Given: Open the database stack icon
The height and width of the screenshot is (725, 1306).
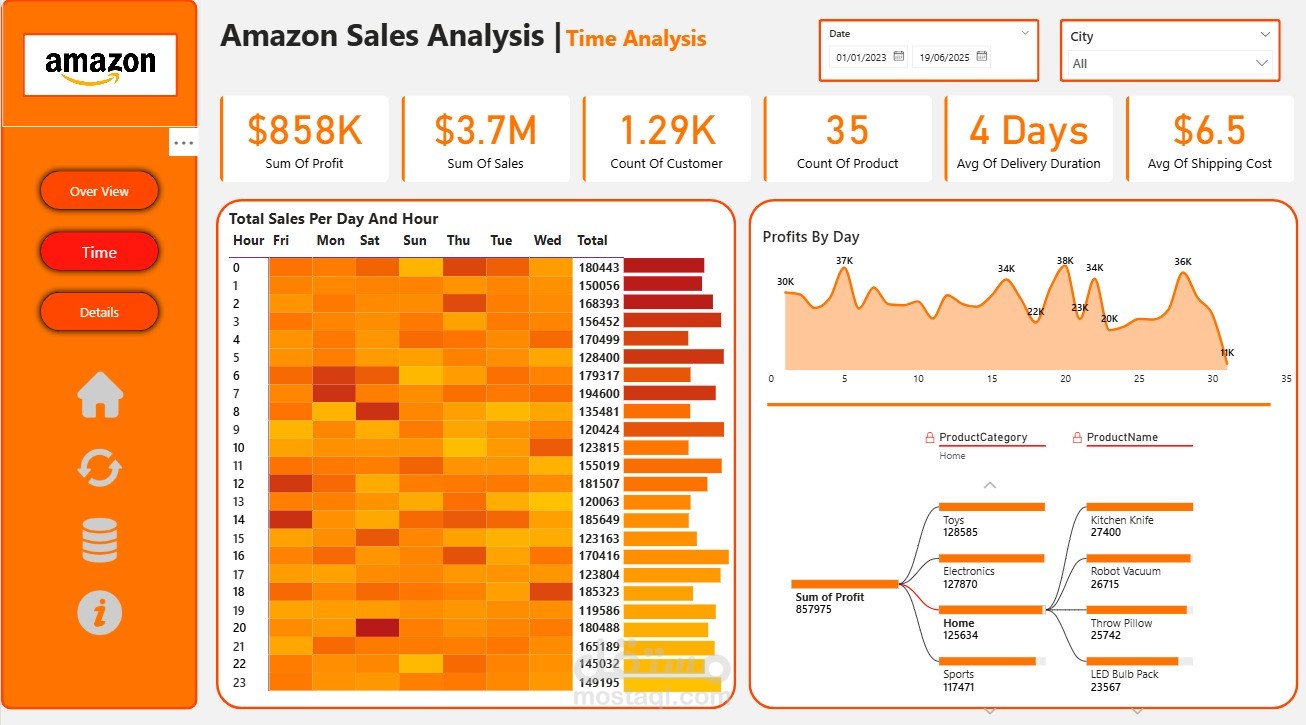Looking at the screenshot, I should coord(100,540).
